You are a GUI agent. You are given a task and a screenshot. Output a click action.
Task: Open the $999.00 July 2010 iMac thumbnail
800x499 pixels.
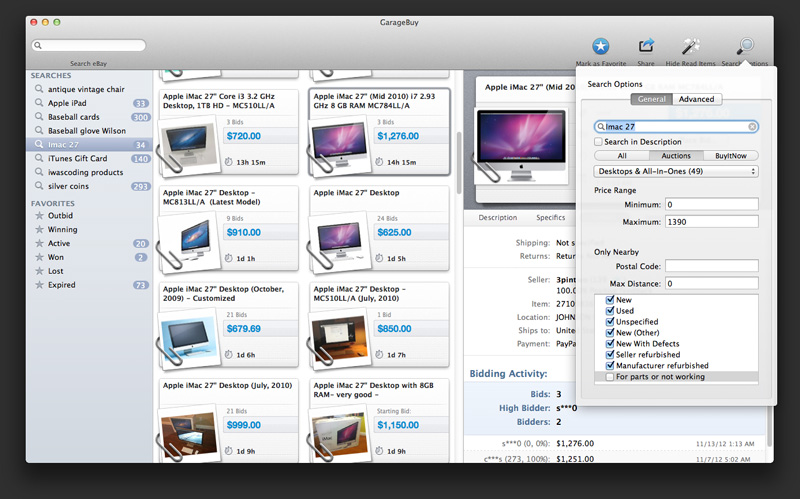189,434
